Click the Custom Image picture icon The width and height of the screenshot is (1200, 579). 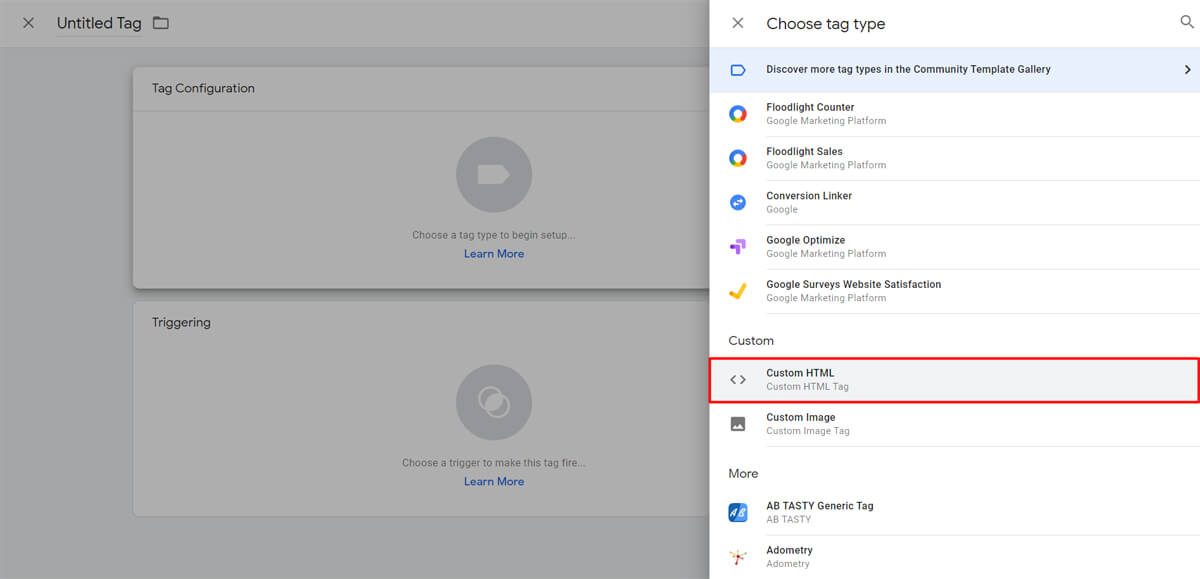[738, 424]
